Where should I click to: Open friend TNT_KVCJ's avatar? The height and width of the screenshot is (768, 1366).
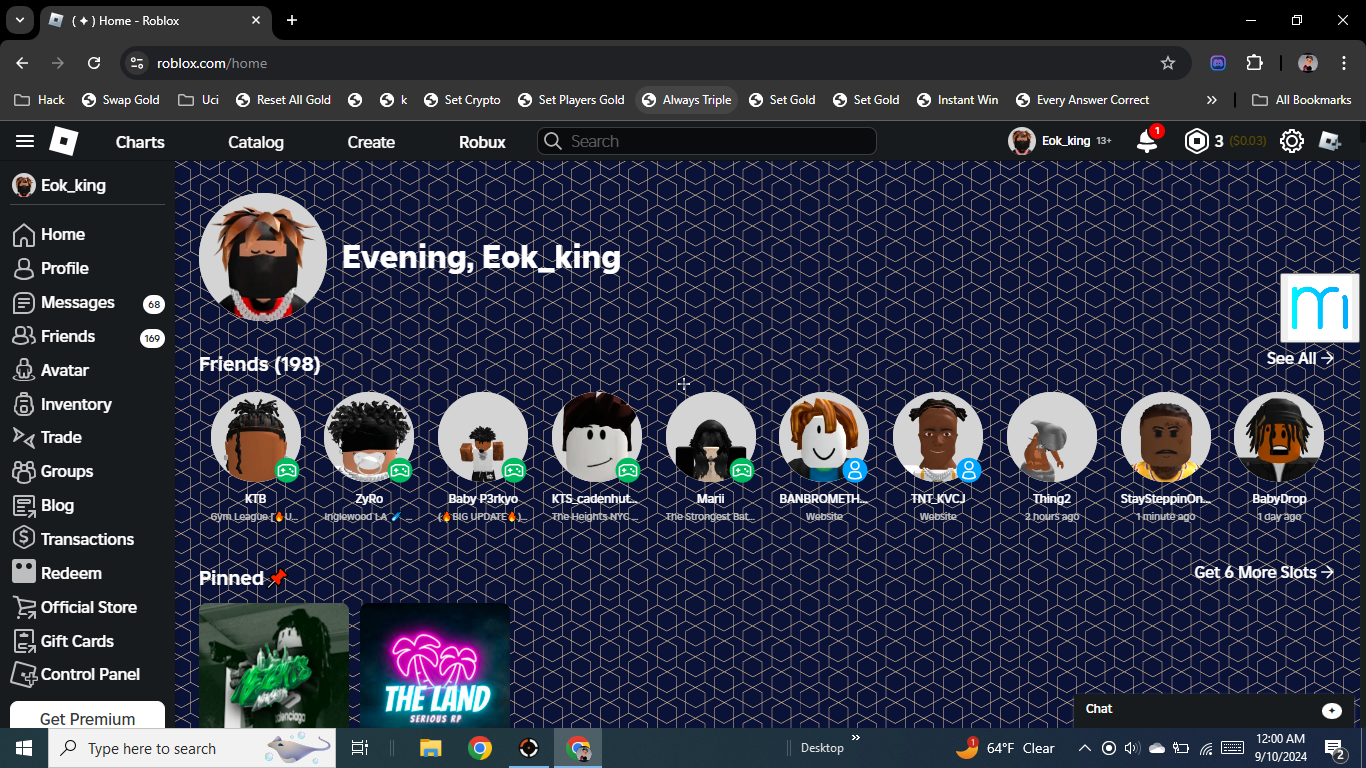(938, 437)
